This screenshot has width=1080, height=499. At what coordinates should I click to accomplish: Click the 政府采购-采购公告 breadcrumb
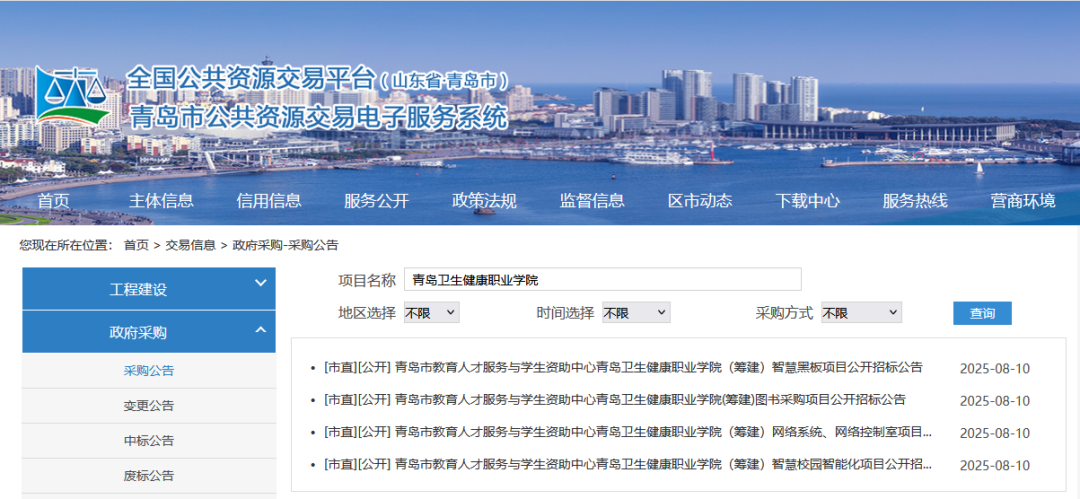(285, 245)
